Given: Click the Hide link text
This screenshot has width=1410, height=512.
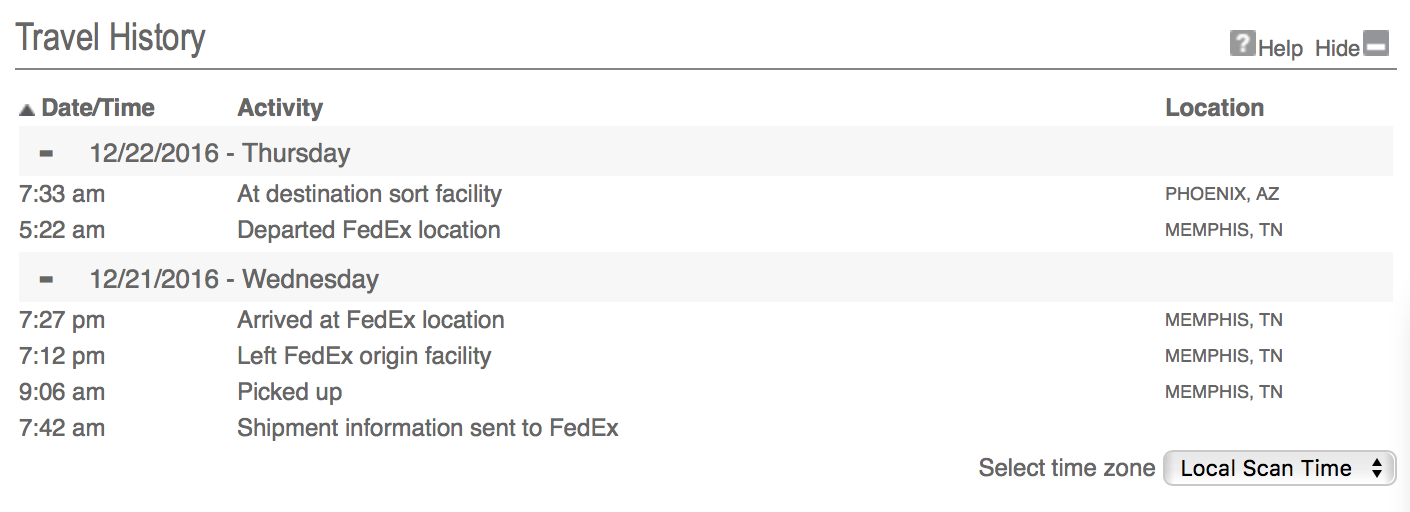Looking at the screenshot, I should pyautogui.click(x=1337, y=48).
